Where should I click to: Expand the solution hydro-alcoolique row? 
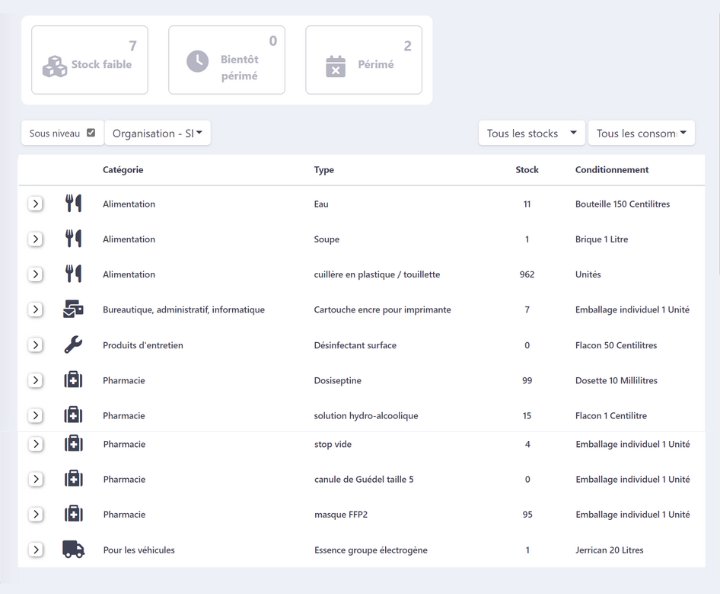35,415
